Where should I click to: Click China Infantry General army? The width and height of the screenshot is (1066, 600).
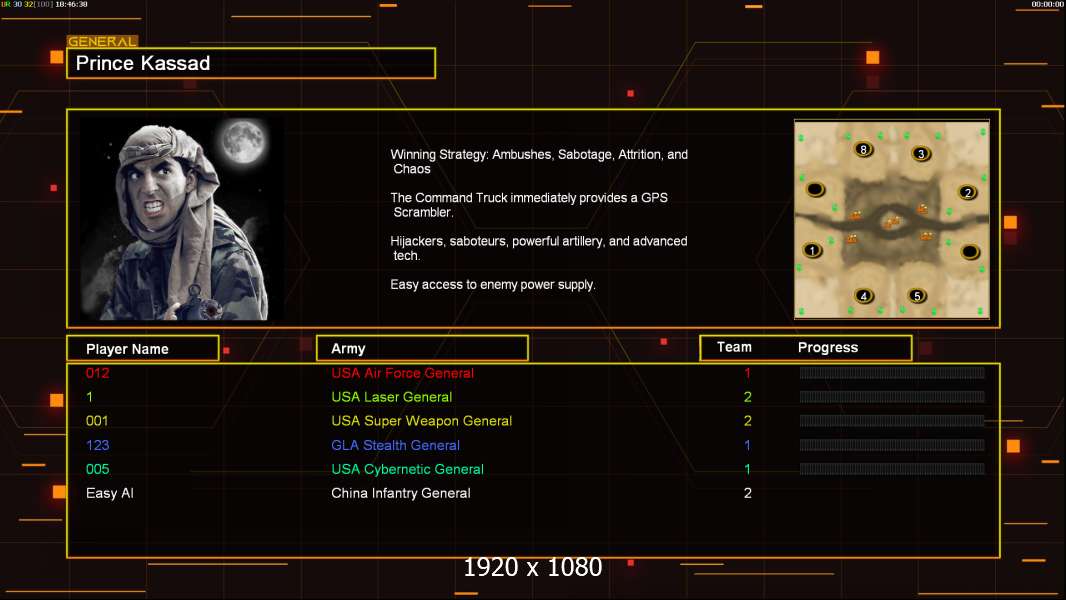(400, 493)
